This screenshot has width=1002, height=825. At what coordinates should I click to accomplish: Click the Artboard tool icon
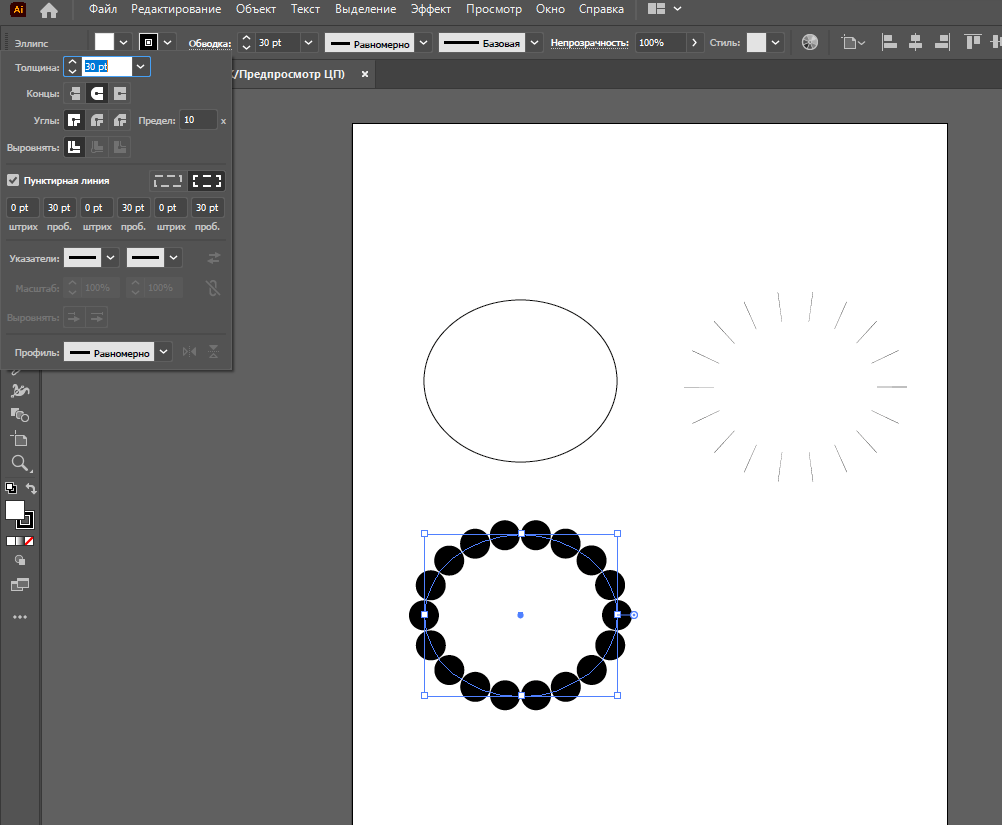point(19,438)
